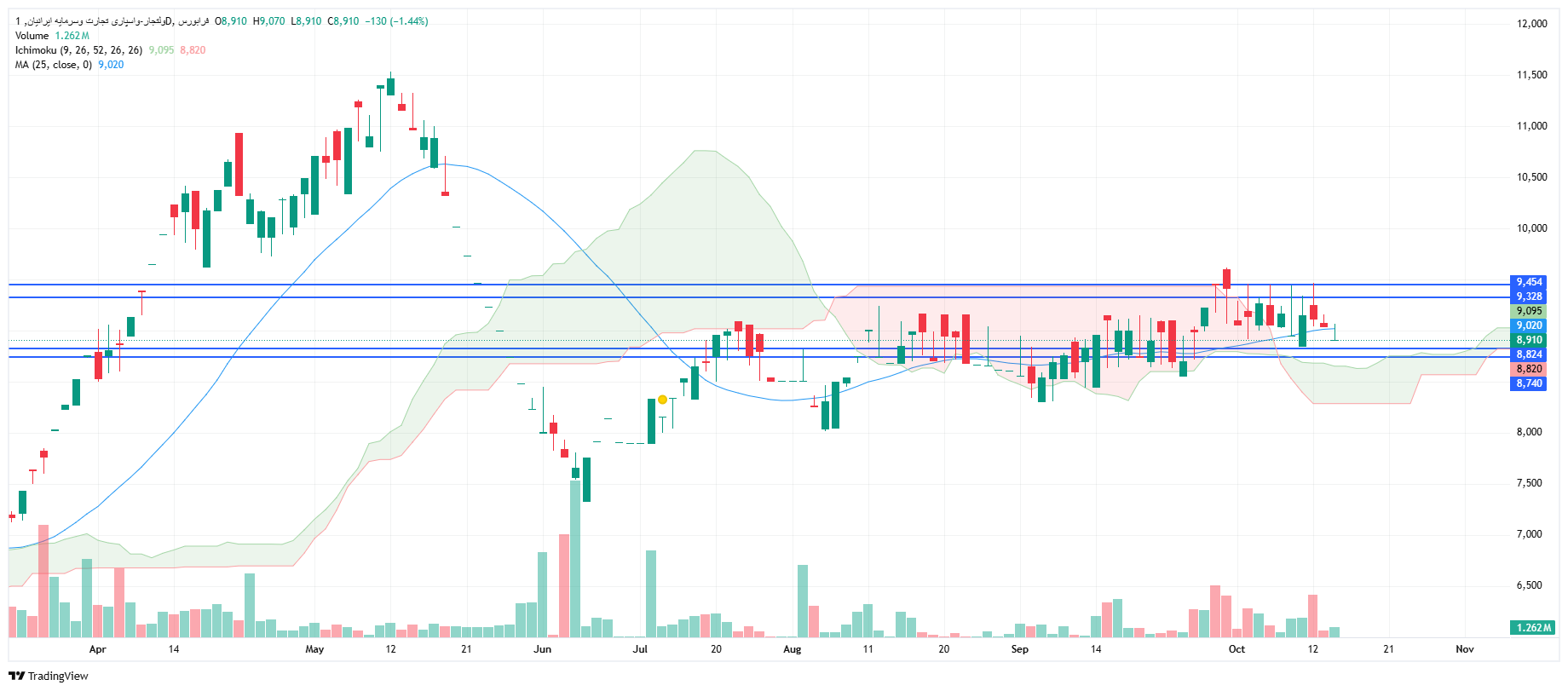Click the 1.262M volume label on axis
This screenshot has width=1568, height=691.
(1532, 628)
